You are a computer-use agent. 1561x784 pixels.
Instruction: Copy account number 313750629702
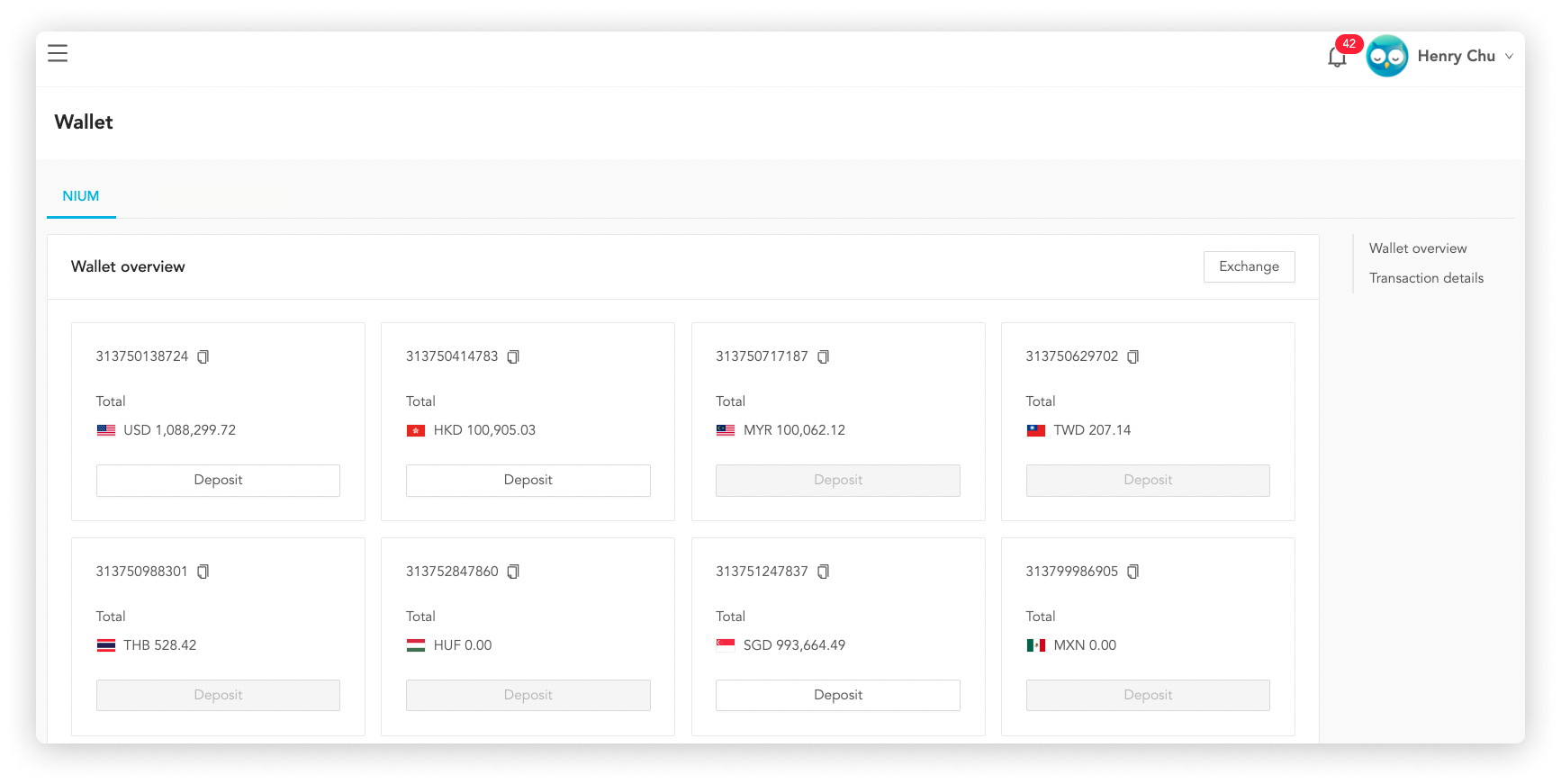1132,356
